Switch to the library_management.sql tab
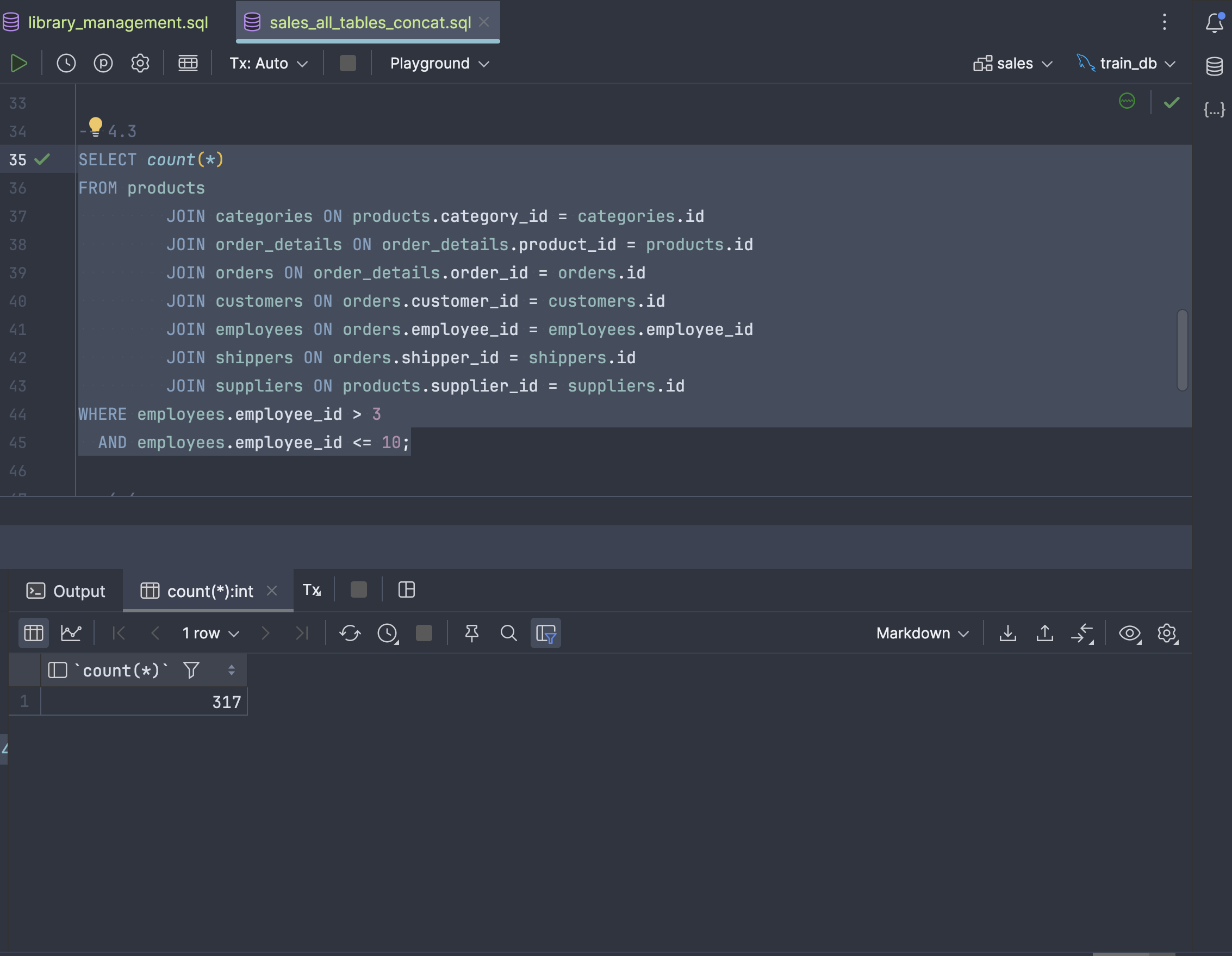This screenshot has width=1232, height=956. coord(117,23)
